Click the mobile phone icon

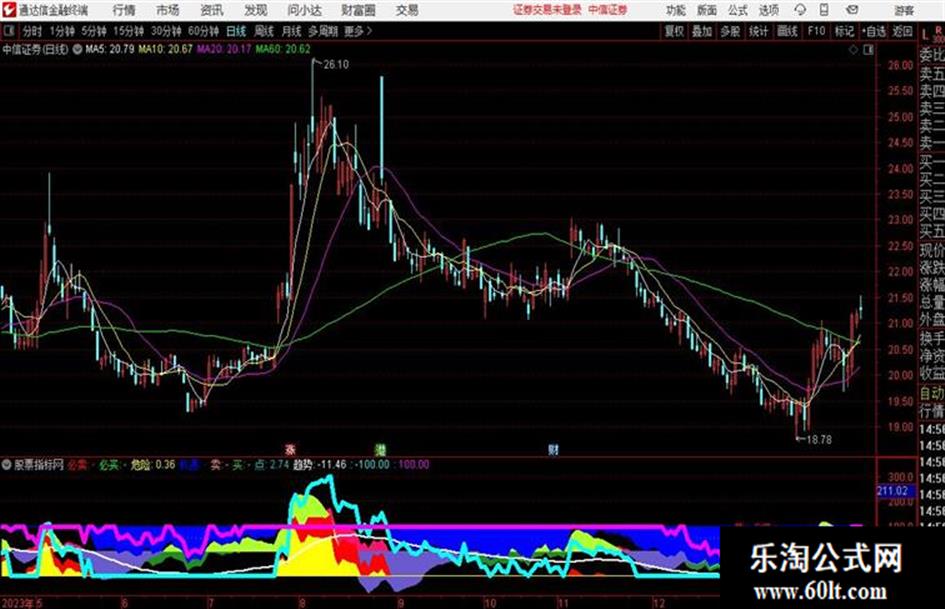point(824,10)
